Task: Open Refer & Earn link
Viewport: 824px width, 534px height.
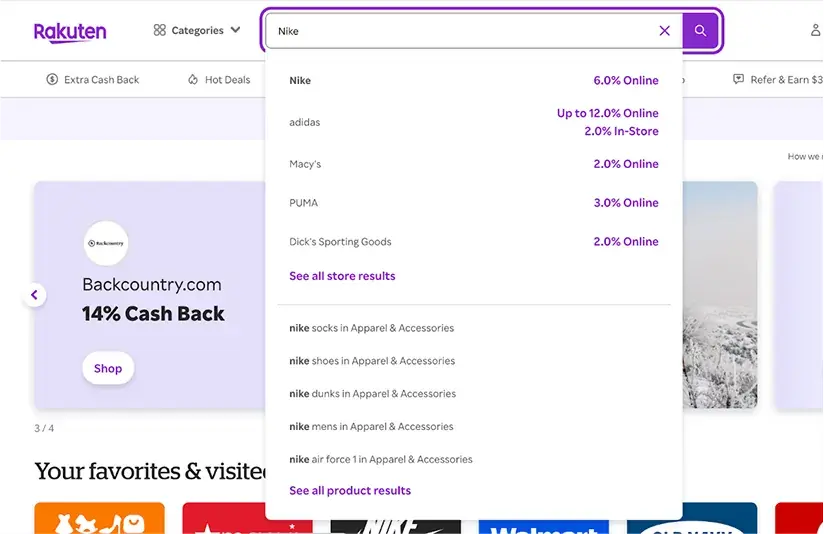Action: pyautogui.click(x=778, y=80)
